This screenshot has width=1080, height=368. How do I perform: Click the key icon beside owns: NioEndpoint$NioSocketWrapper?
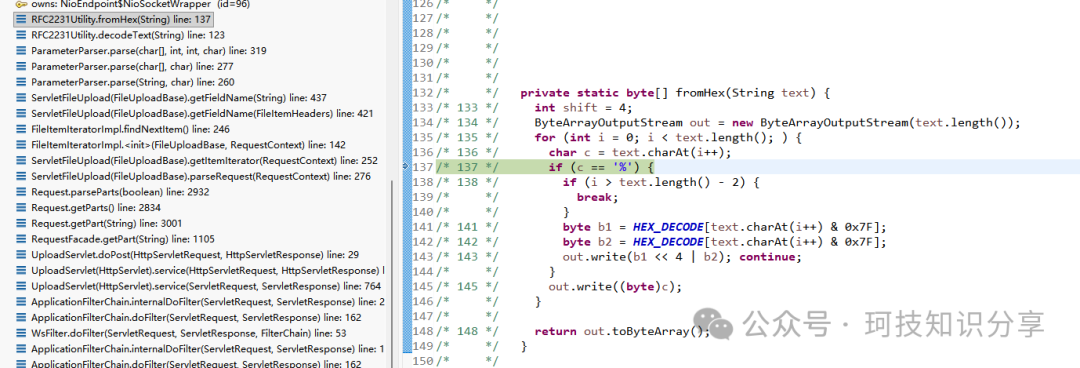coord(21,4)
